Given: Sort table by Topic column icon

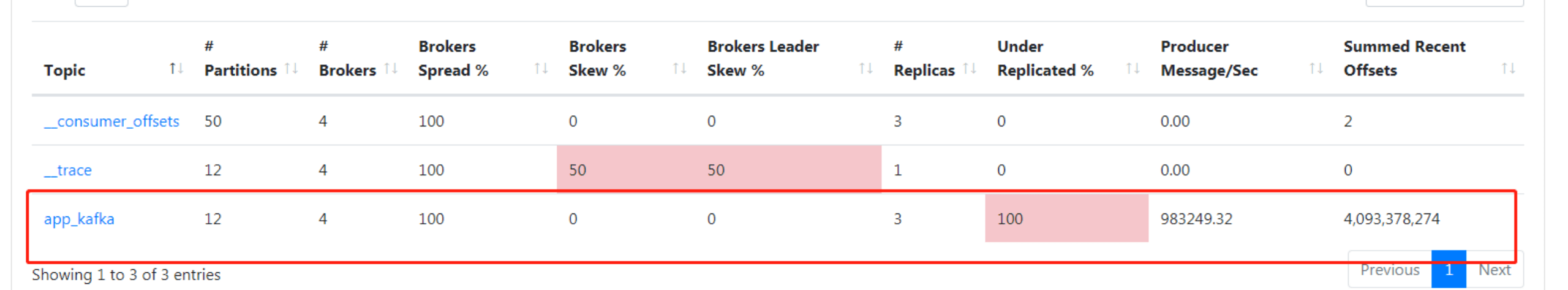Looking at the screenshot, I should pyautogui.click(x=176, y=69).
